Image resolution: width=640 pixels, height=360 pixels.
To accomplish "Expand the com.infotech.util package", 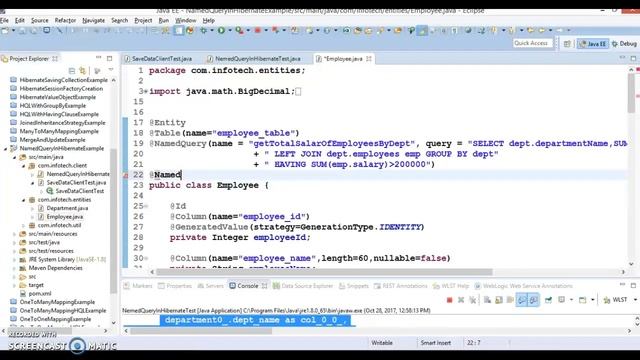I will pyautogui.click(x=24, y=225).
